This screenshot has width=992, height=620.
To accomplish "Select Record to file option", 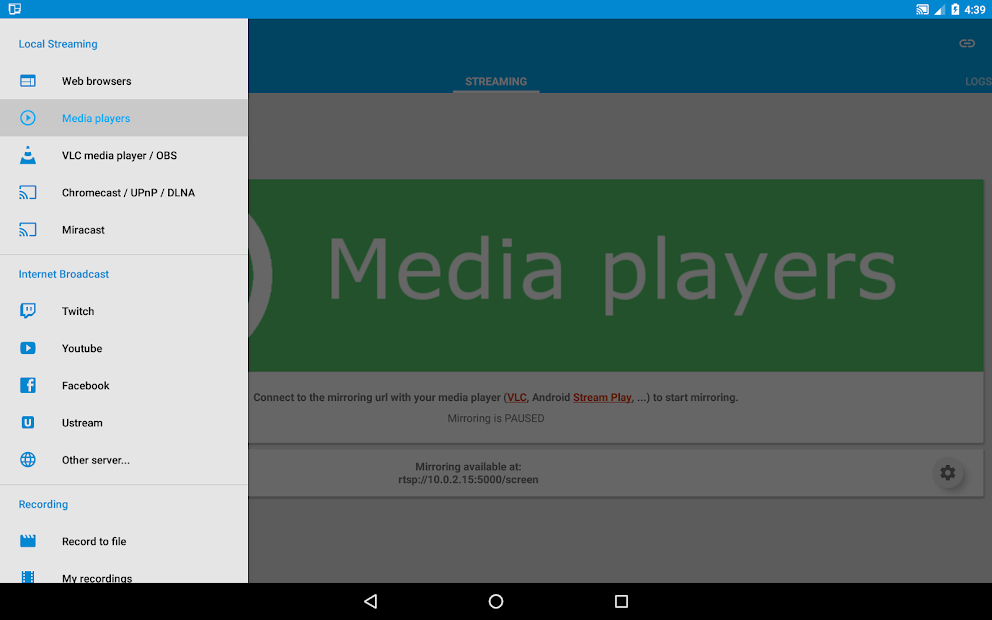I will (x=94, y=541).
